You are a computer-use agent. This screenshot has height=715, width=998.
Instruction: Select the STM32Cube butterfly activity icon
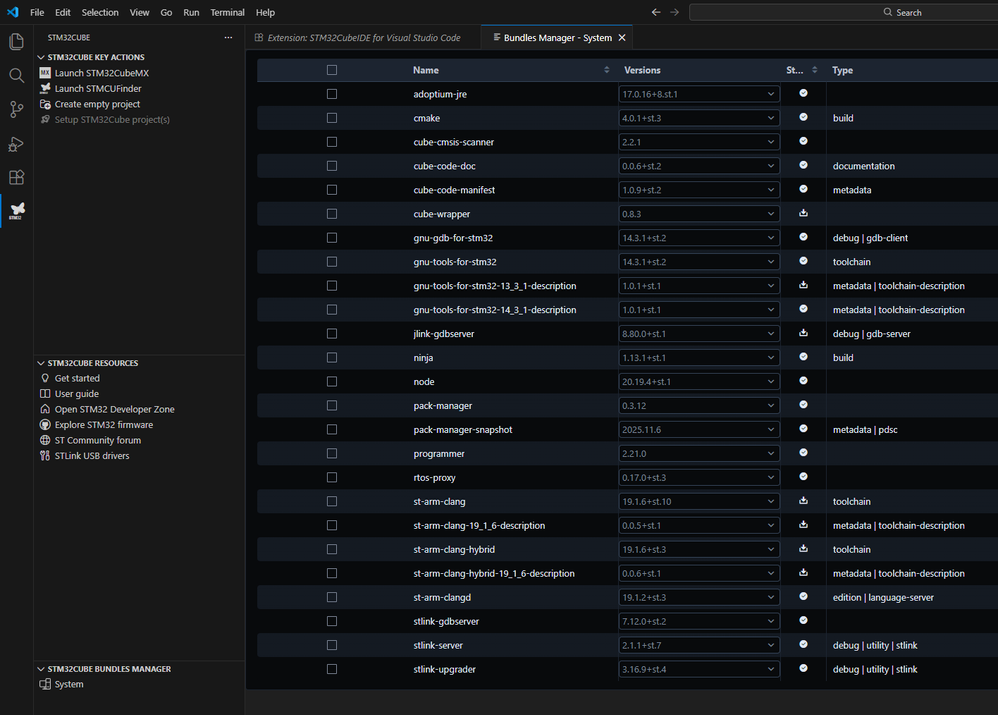17,211
